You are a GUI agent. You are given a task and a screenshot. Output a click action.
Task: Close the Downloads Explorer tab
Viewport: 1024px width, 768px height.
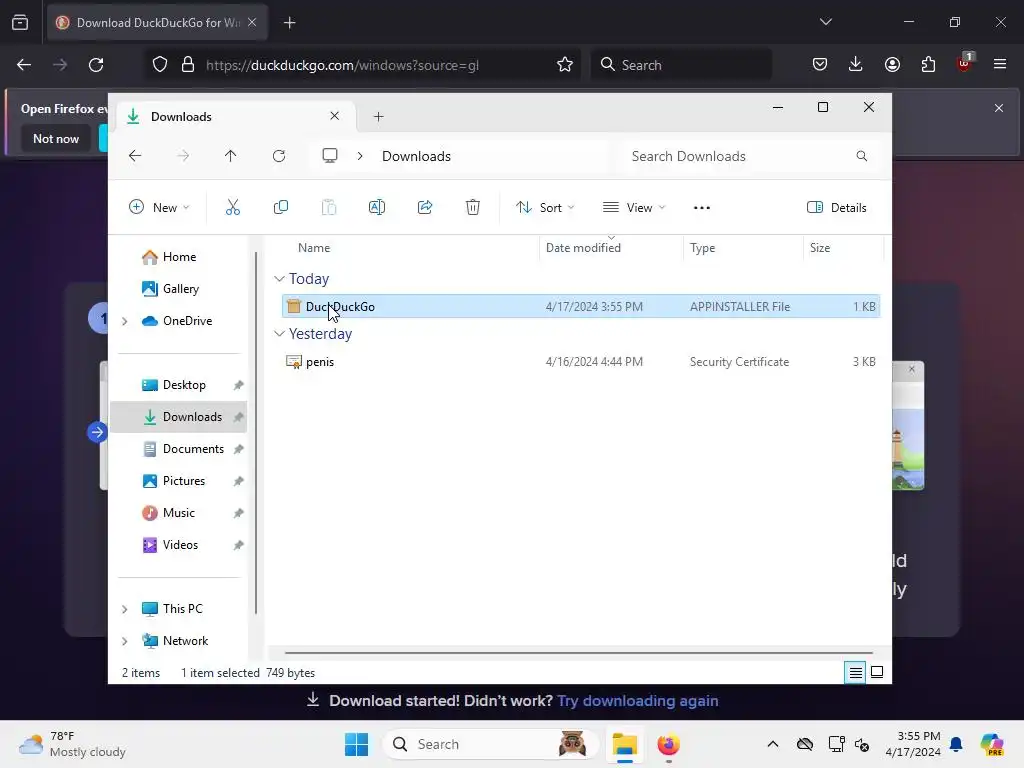[334, 116]
